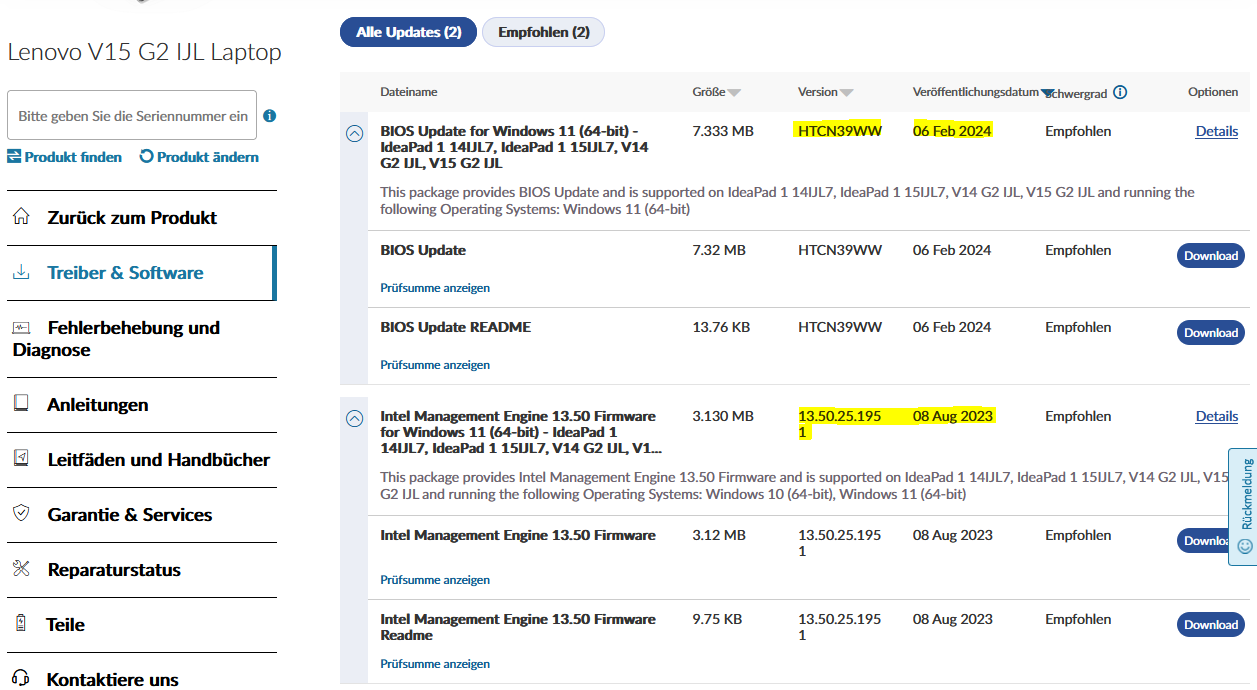Click the highlighted date 08 Aug 2023
This screenshot has height=690, width=1257.
pos(953,416)
